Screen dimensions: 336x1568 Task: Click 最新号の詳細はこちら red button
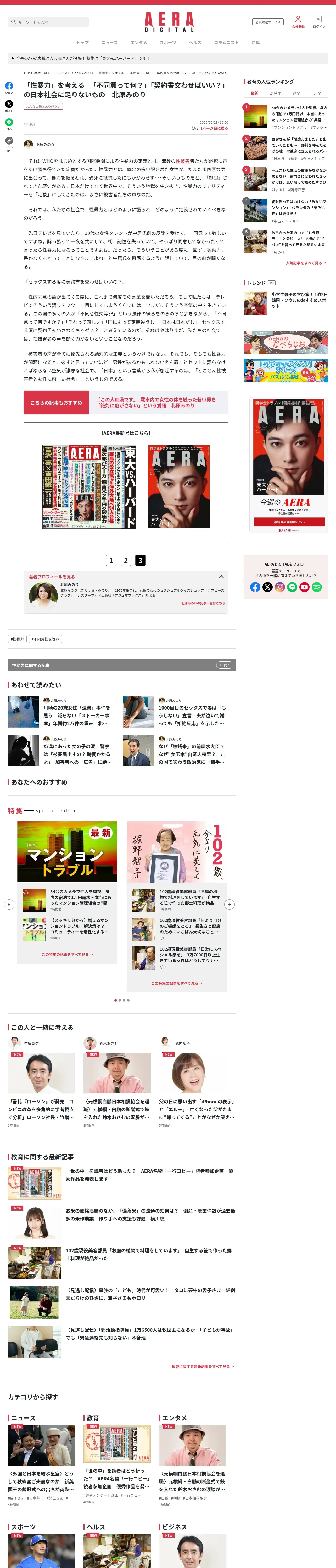[290, 522]
